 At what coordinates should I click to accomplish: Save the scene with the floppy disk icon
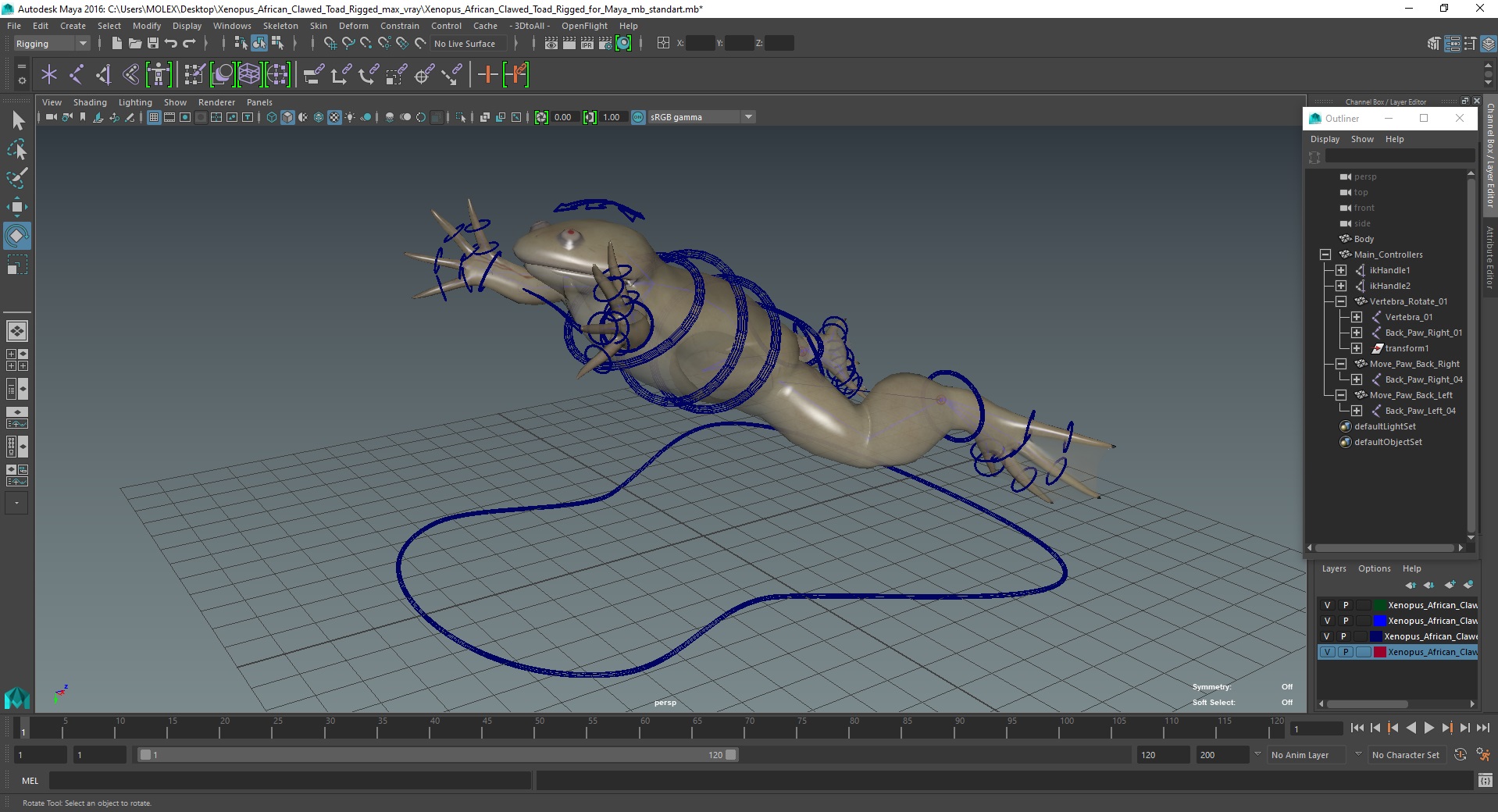153,44
